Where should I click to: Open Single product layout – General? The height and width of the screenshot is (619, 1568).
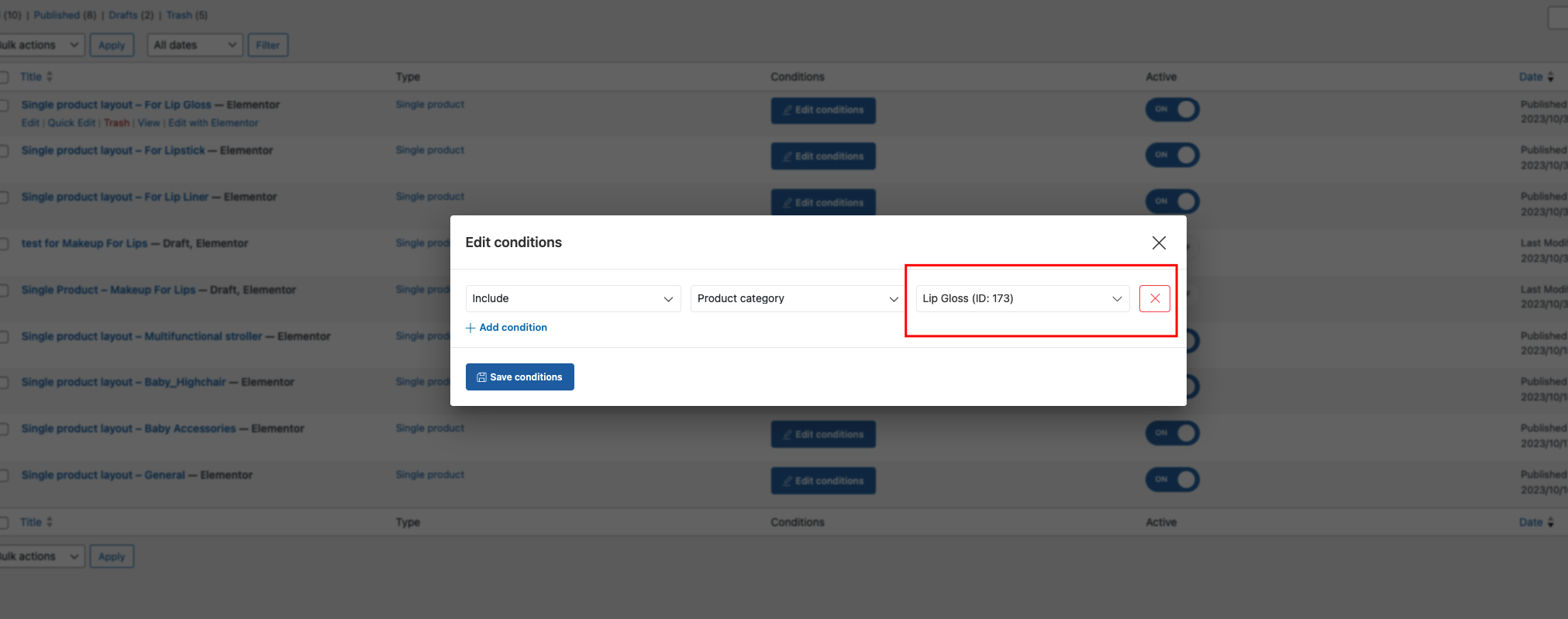(103, 475)
